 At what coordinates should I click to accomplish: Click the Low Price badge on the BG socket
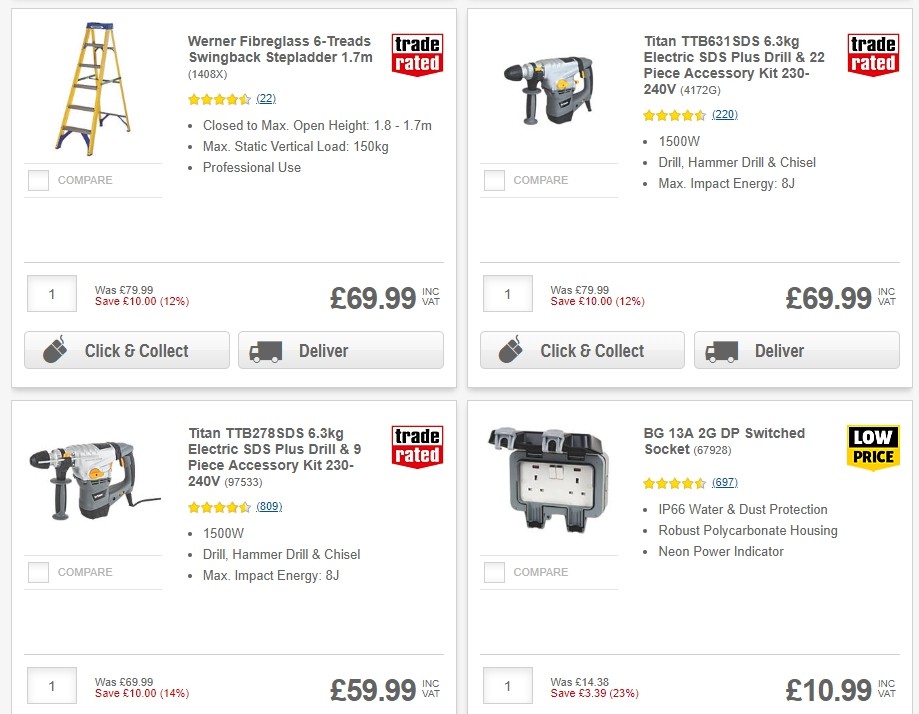tap(873, 446)
